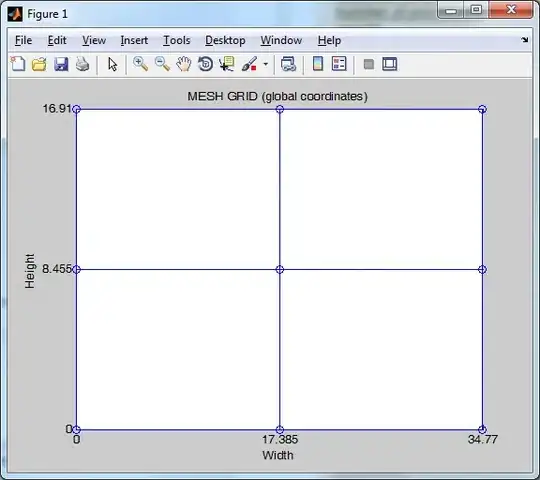The width and height of the screenshot is (540, 480).
Task: Click the 17.385 x-axis tick label
Action: [280, 439]
